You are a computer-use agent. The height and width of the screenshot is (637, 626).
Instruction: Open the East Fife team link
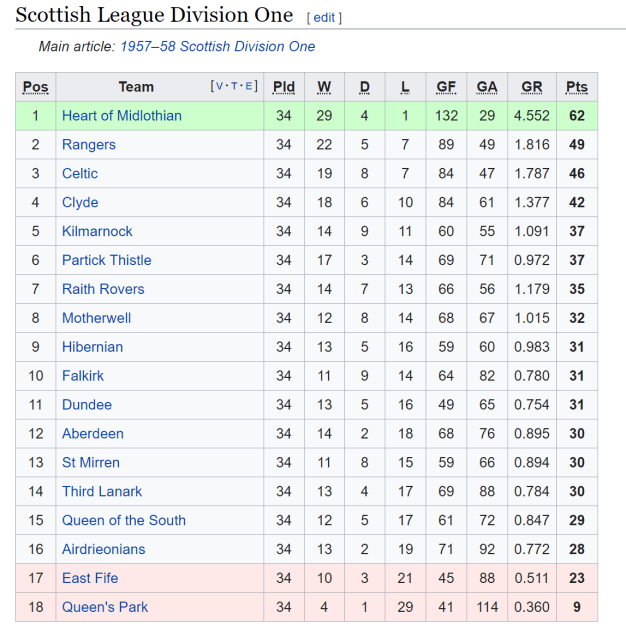click(90, 578)
